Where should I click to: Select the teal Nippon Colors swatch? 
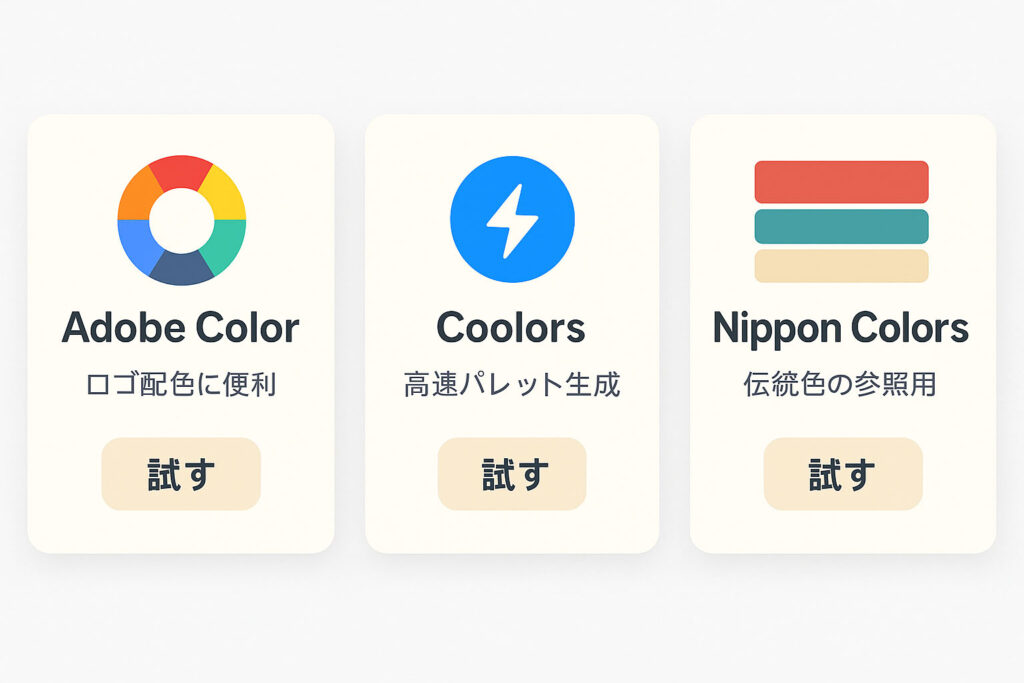click(841, 227)
